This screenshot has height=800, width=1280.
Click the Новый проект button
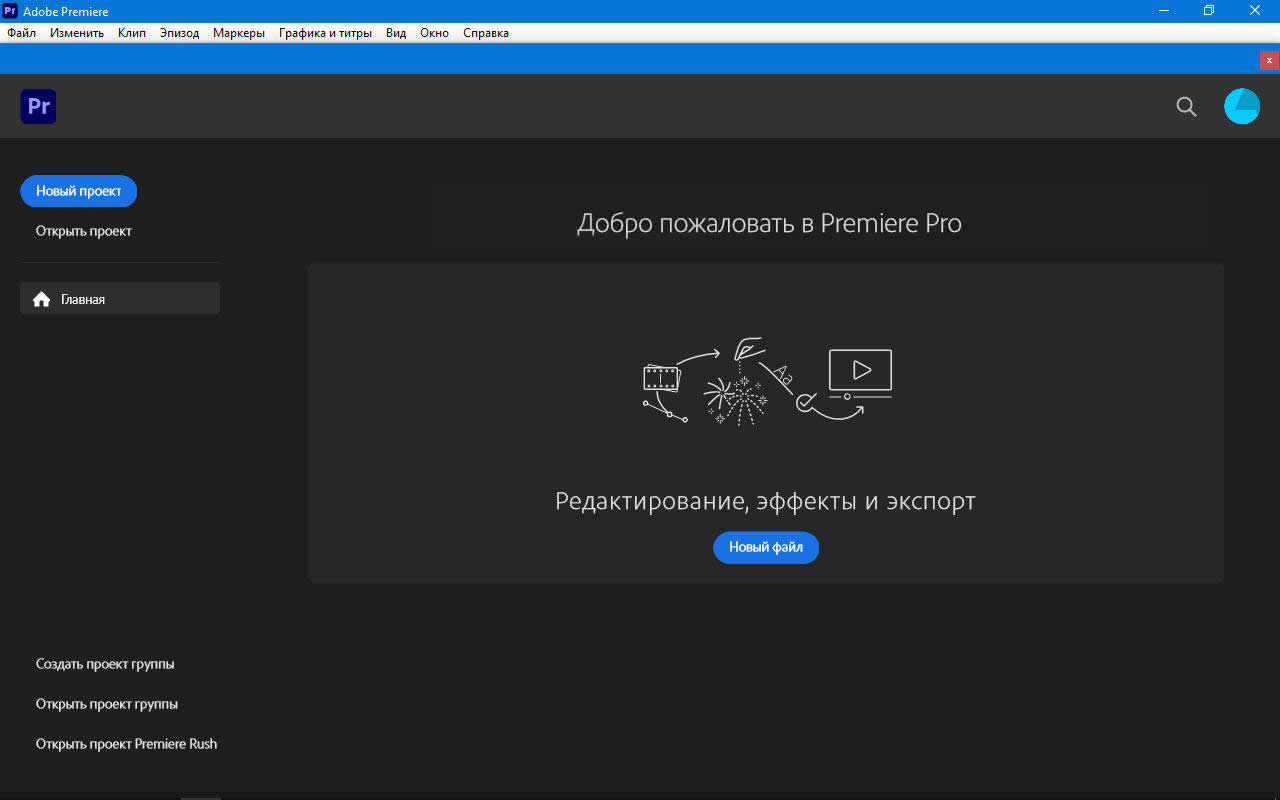79,191
